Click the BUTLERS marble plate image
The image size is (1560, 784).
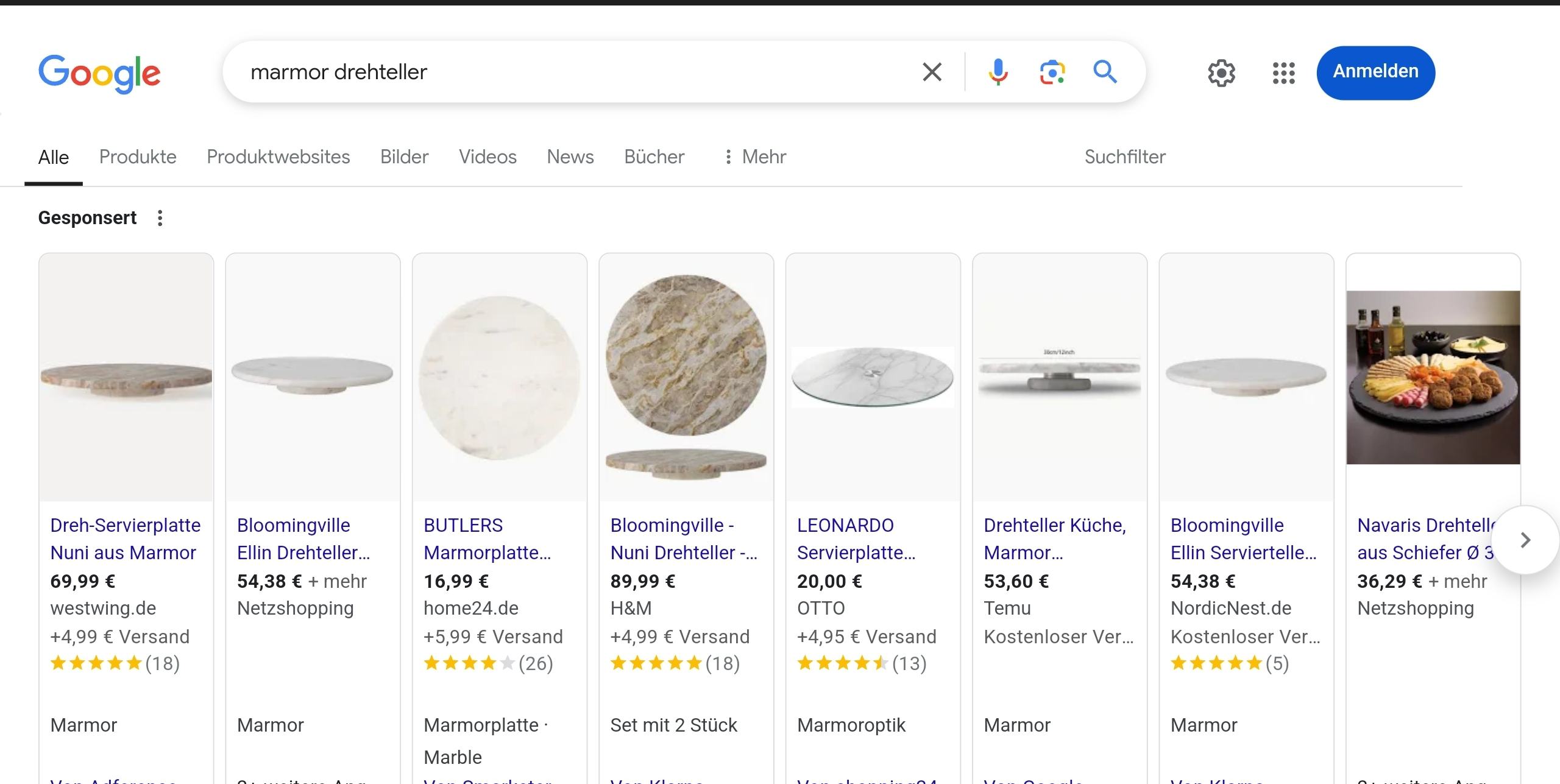(x=500, y=378)
